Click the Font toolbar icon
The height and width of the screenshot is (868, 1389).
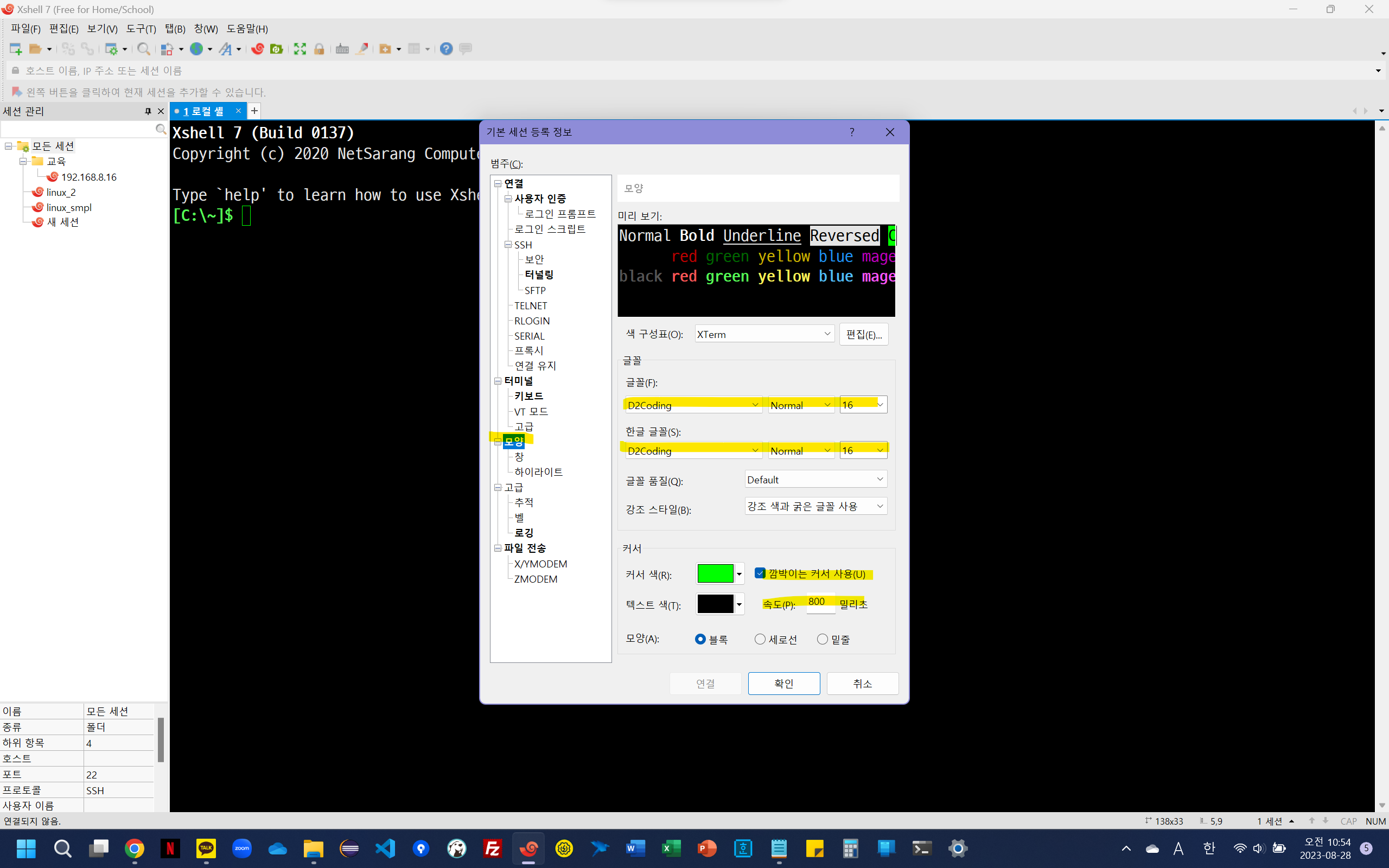226,49
